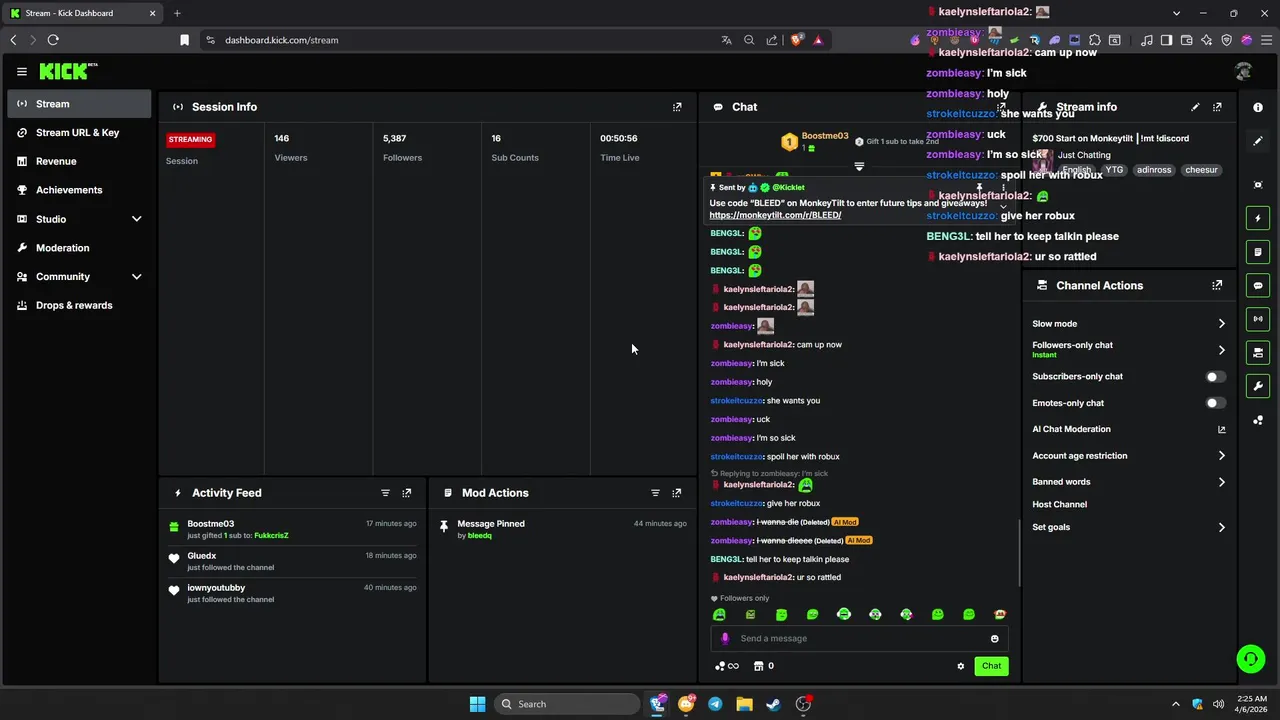Pop out the Stream info panel

click(x=1217, y=107)
